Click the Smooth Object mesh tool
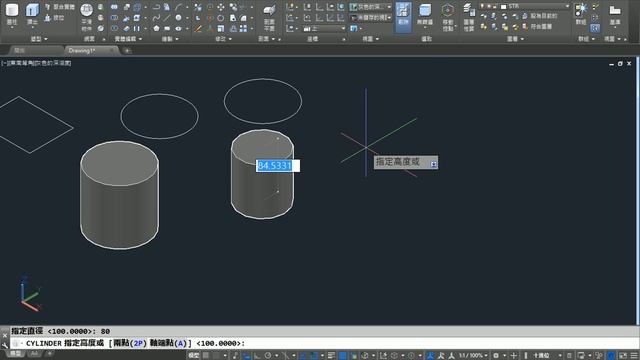 click(x=87, y=17)
